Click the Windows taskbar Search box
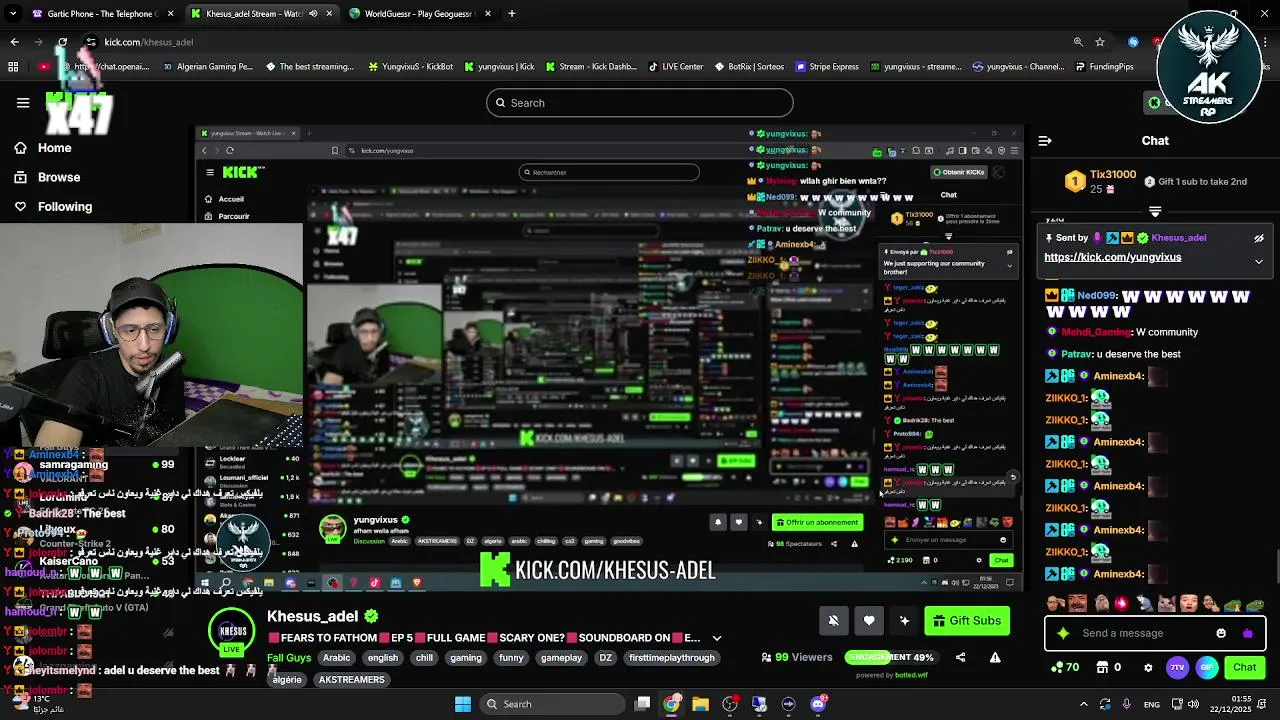Viewport: 1280px width, 720px height. 551,704
